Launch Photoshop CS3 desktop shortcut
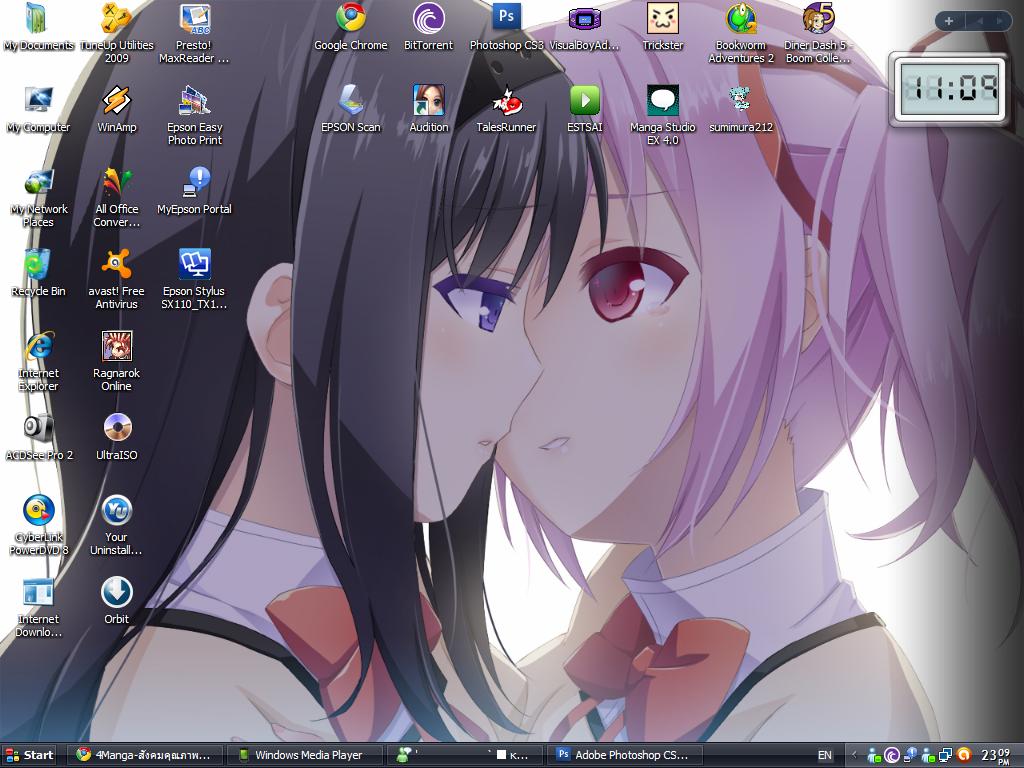Screen dimensions: 1024x768 tap(506, 27)
